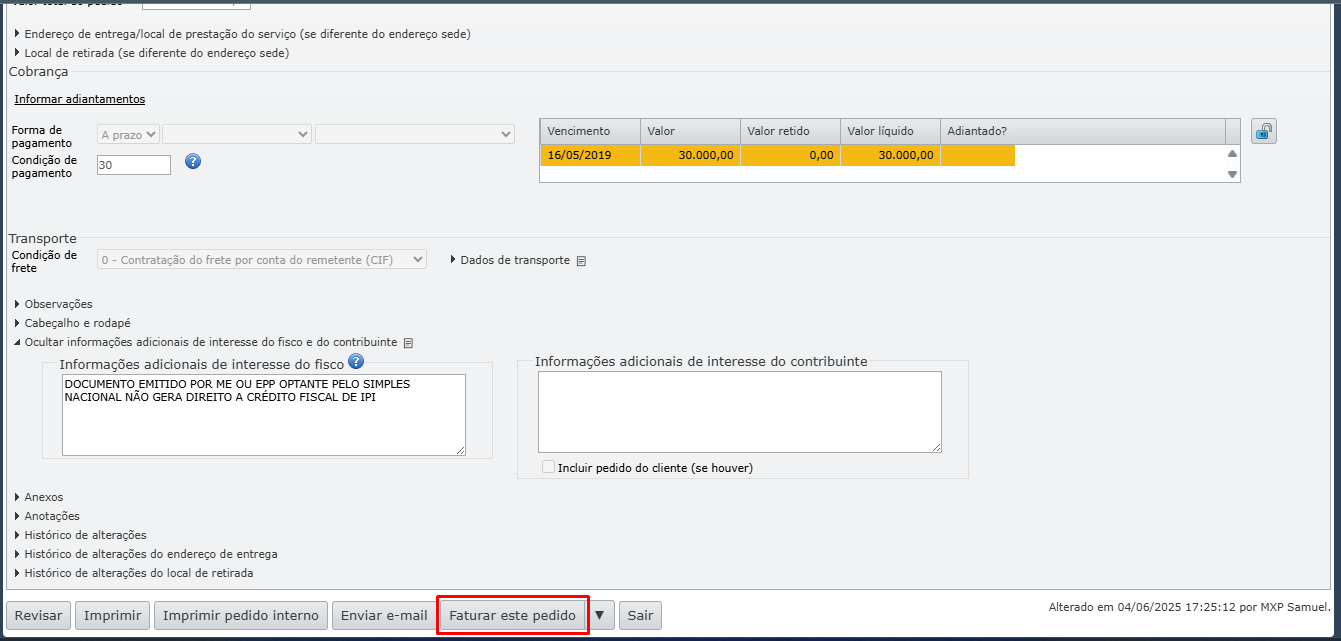Click note icon beside Dados de transporte

tap(582, 261)
